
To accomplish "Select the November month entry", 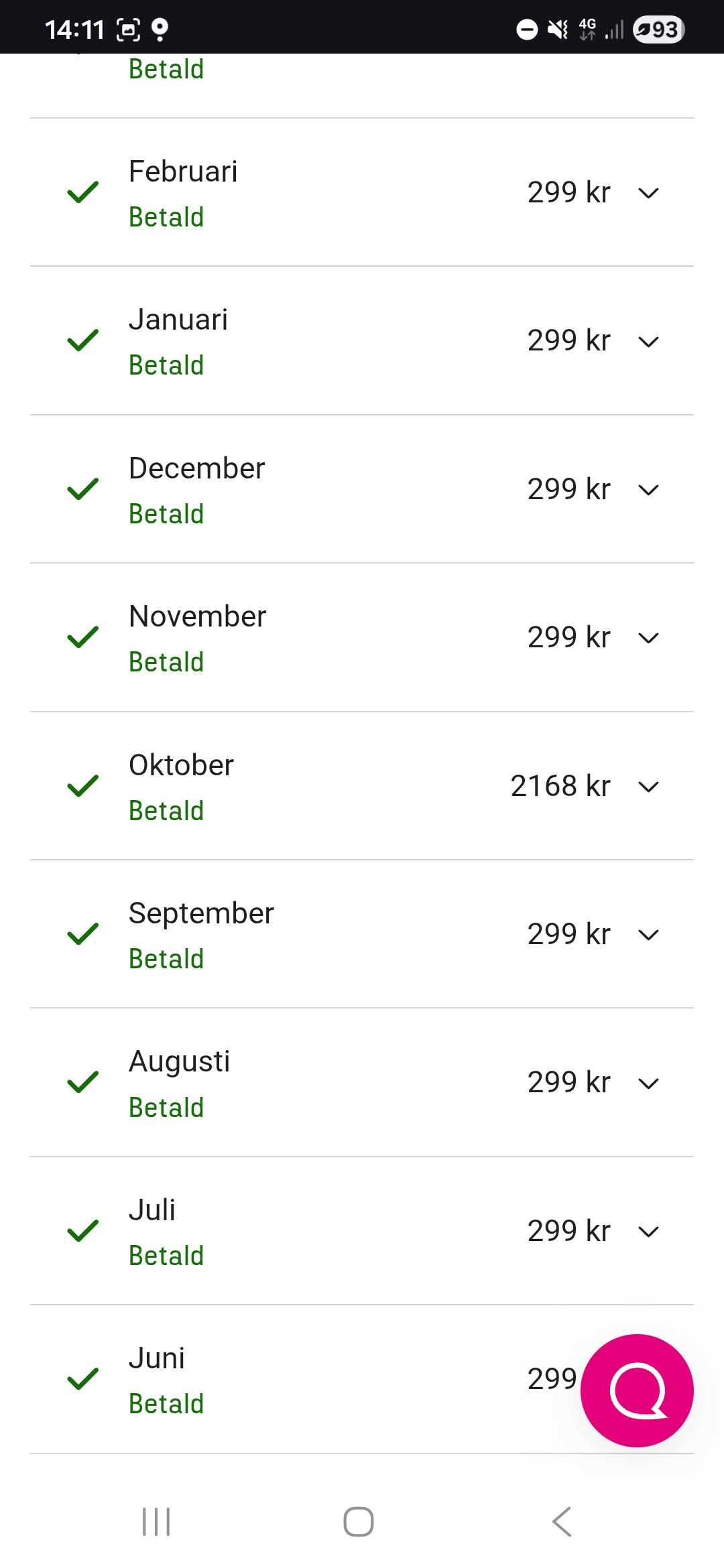I will tap(198, 616).
